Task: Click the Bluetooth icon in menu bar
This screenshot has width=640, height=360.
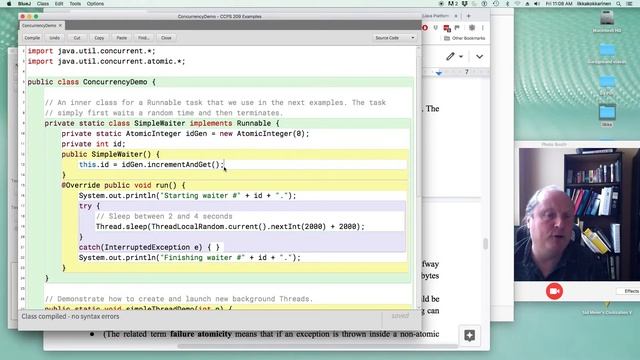Action: click(507, 4)
